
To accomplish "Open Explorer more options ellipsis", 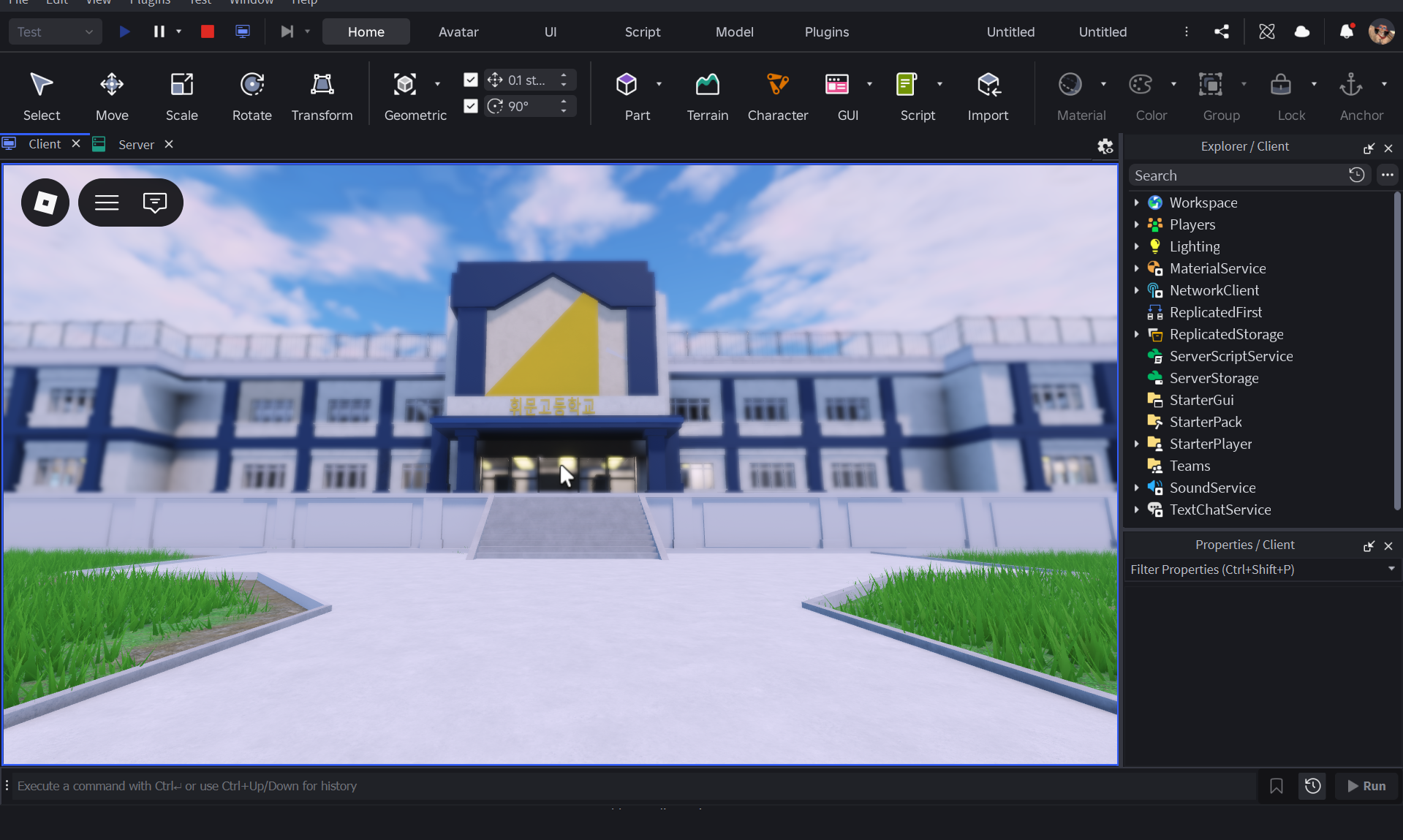I will (1387, 175).
